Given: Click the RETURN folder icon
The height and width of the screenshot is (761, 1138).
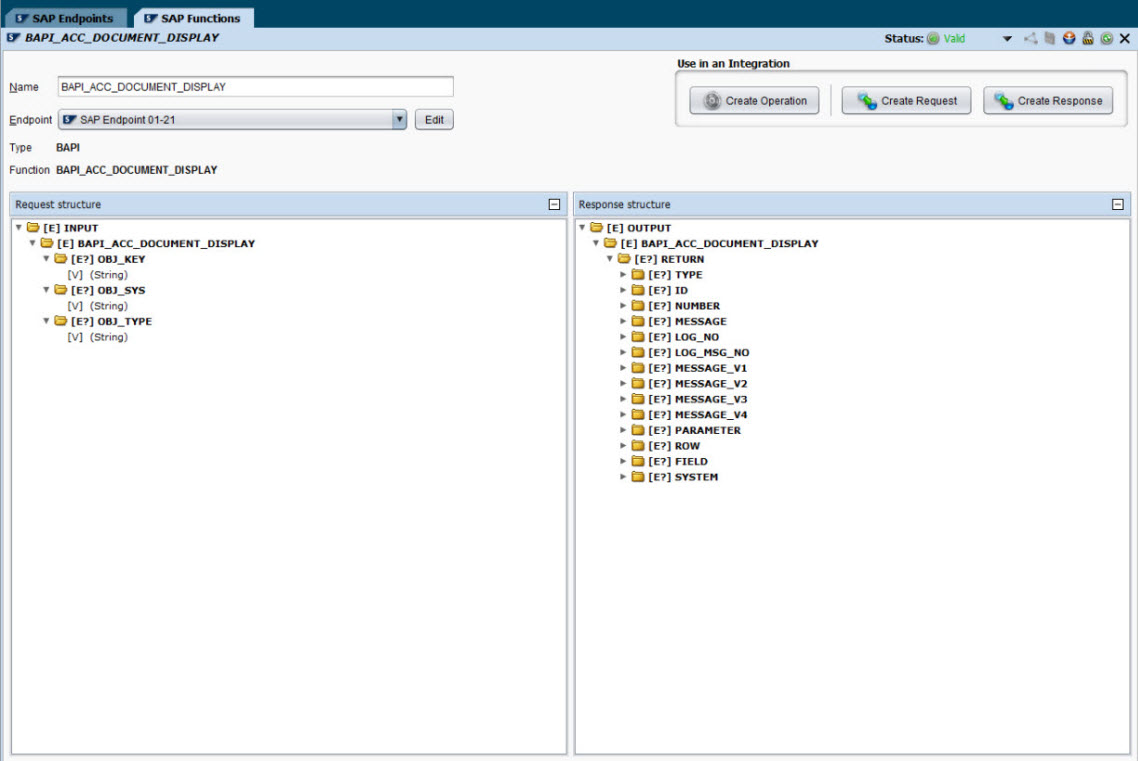Looking at the screenshot, I should pyautogui.click(x=623, y=259).
